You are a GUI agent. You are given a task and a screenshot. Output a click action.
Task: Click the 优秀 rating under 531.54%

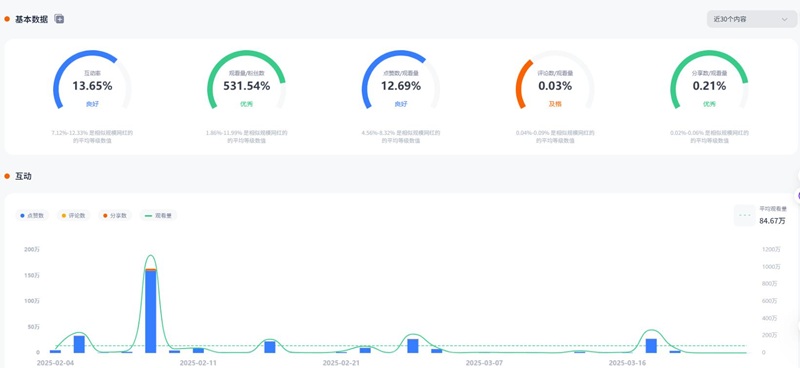[246, 104]
